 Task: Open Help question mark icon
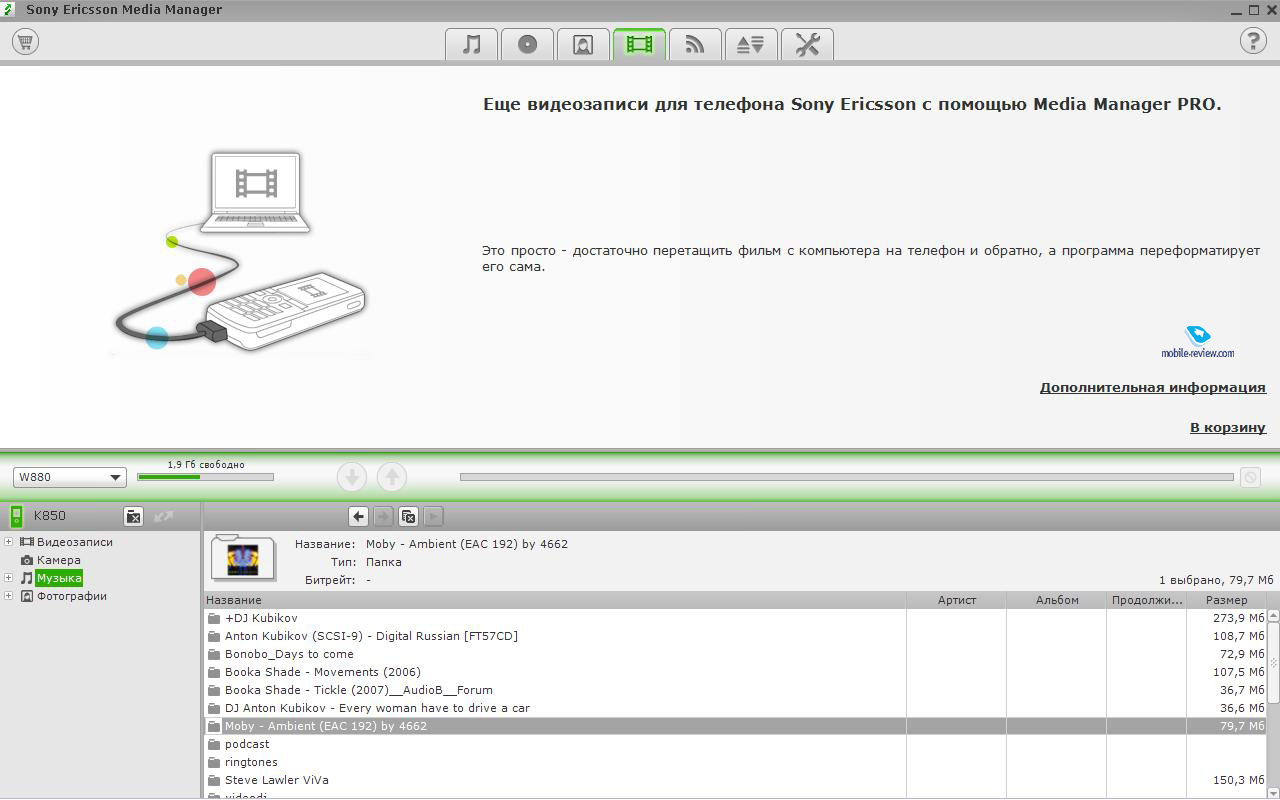tap(1253, 41)
